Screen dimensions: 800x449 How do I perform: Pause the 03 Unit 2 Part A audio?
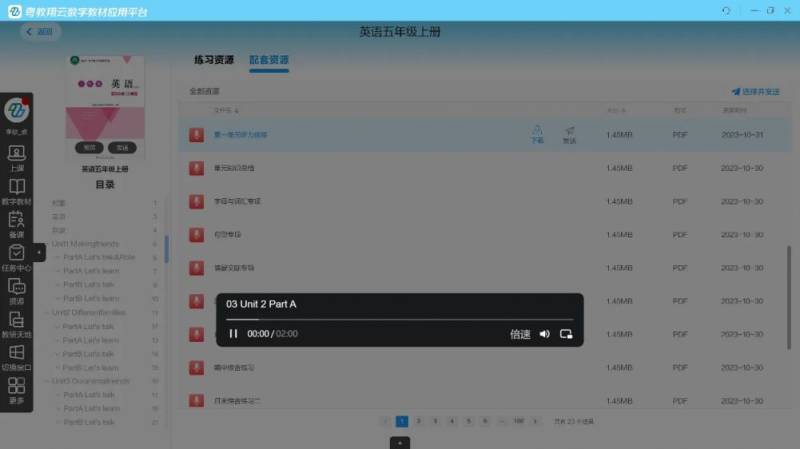233,334
